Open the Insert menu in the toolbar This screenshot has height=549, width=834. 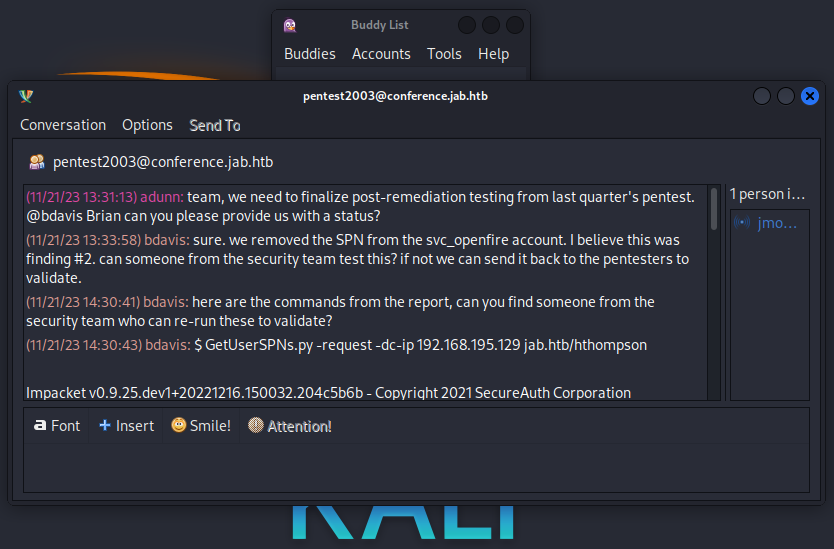pyautogui.click(x=126, y=426)
